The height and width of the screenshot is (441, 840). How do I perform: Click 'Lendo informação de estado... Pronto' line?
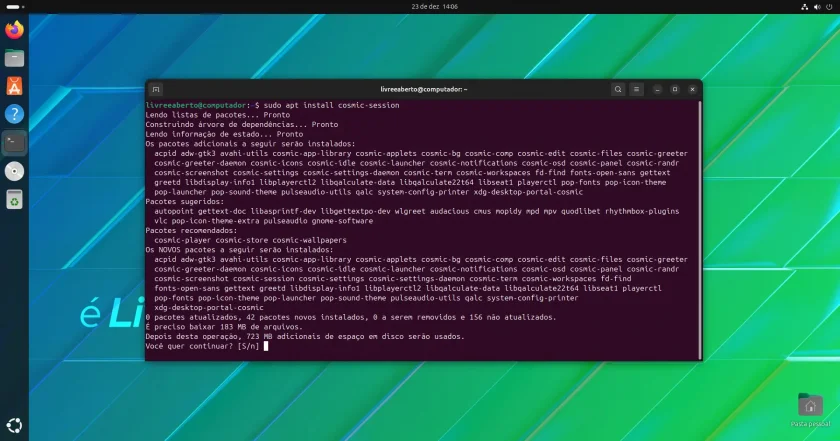coord(224,134)
